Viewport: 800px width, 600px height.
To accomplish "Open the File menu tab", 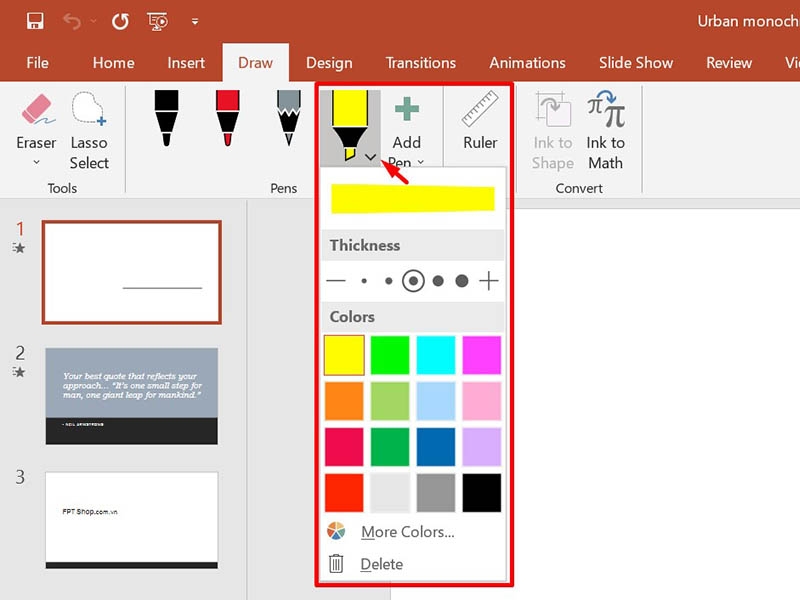I will pos(38,63).
